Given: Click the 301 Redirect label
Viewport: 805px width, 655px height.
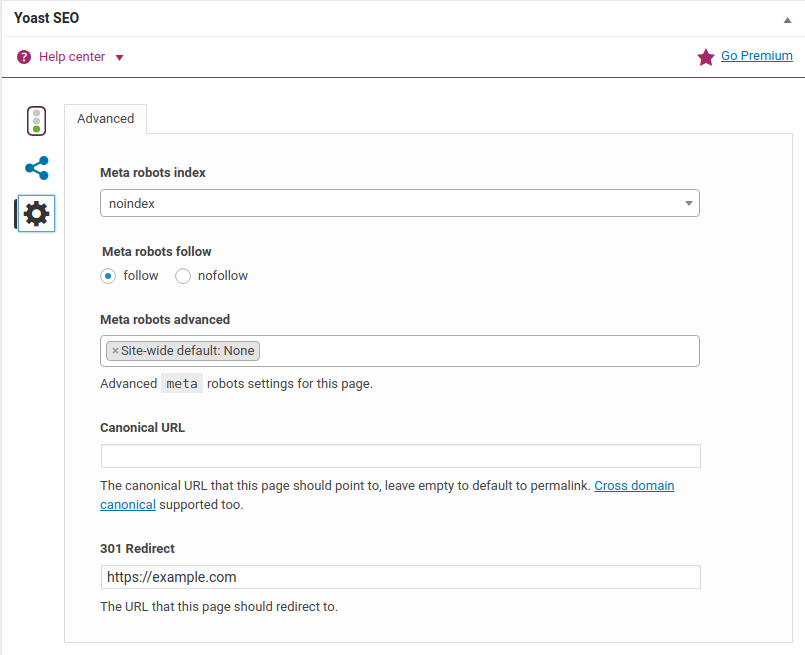Looking at the screenshot, I should (x=137, y=548).
